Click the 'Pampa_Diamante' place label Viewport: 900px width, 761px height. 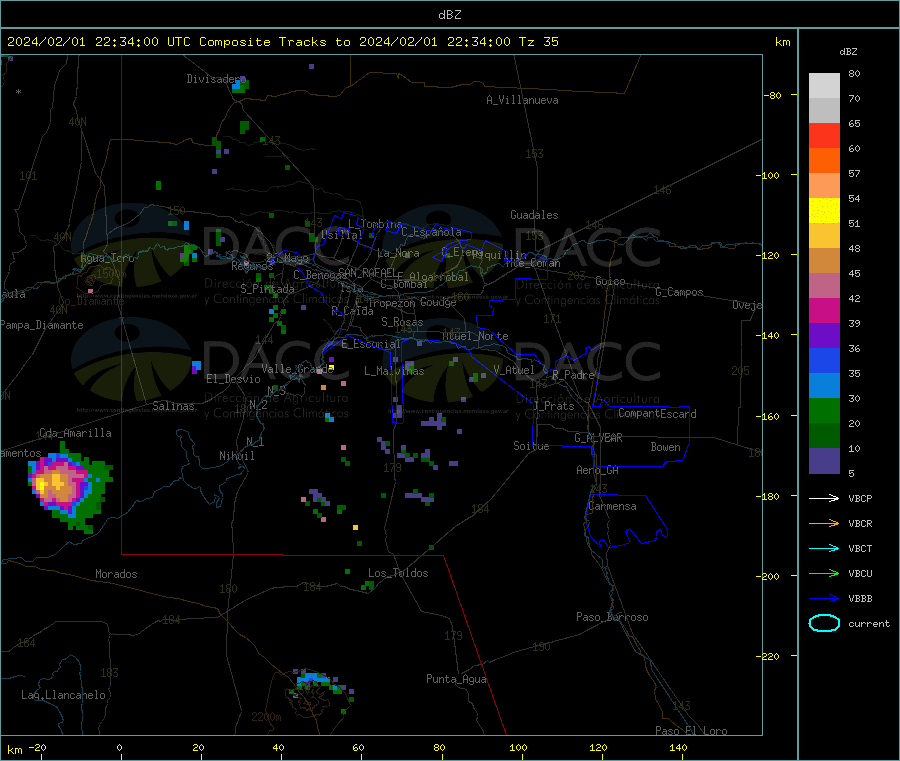41,325
